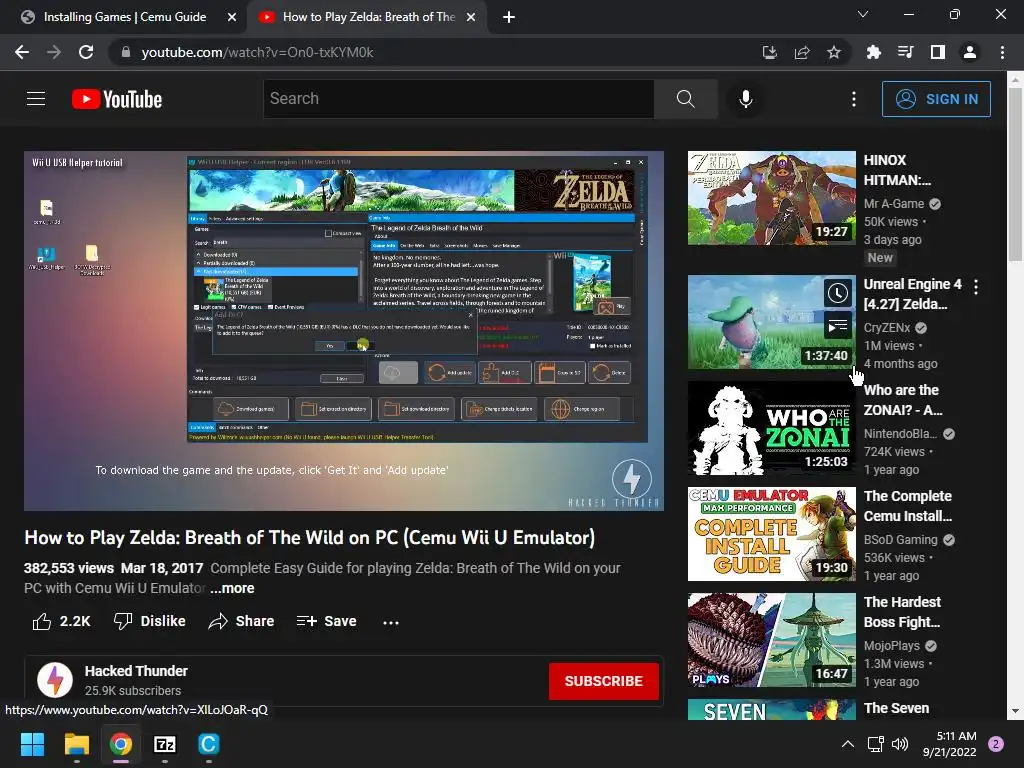
Task: Click the address bar URL
Action: coord(257,52)
